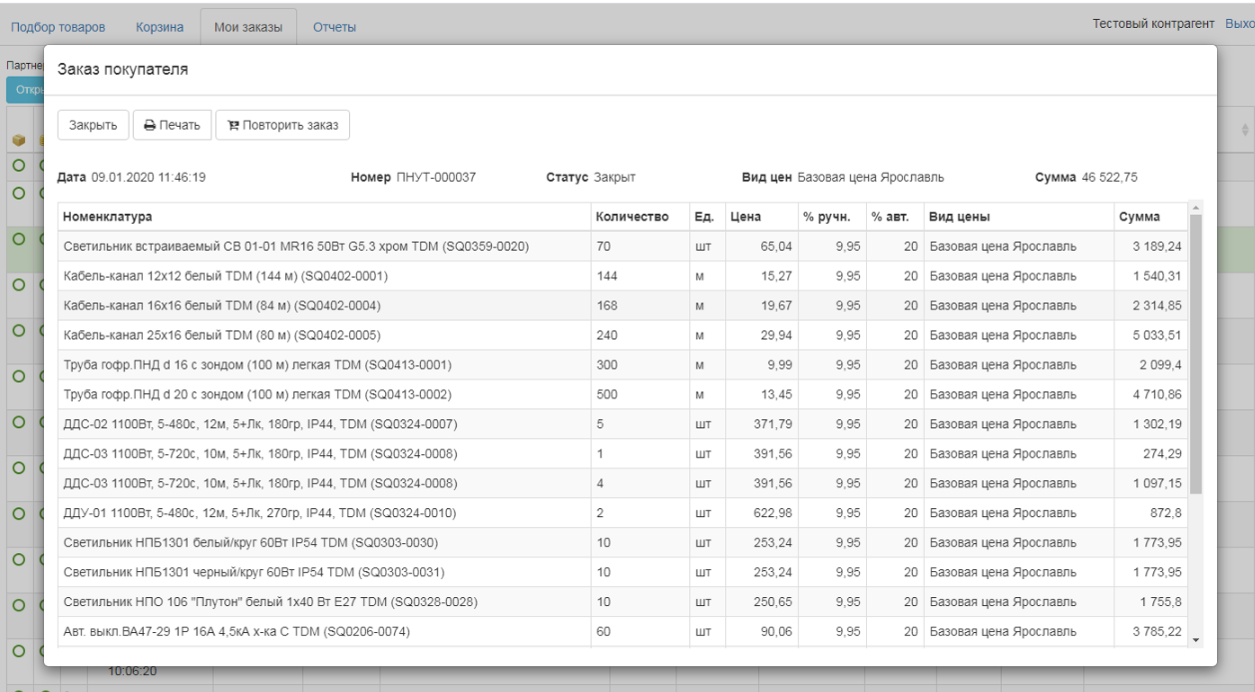The width and height of the screenshot is (1255, 692).
Task: Click the sort arrows icon in background table header
Action: click(x=1244, y=130)
